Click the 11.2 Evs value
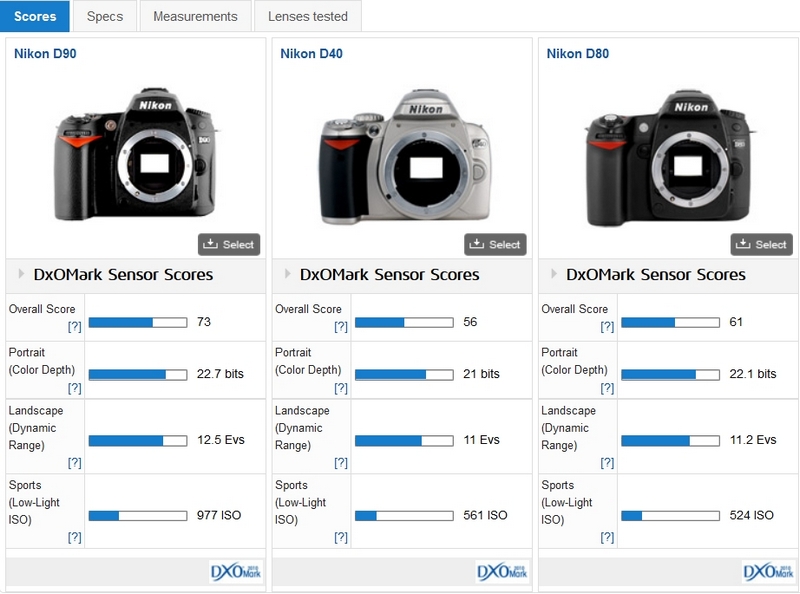The image size is (800, 594). (753, 440)
